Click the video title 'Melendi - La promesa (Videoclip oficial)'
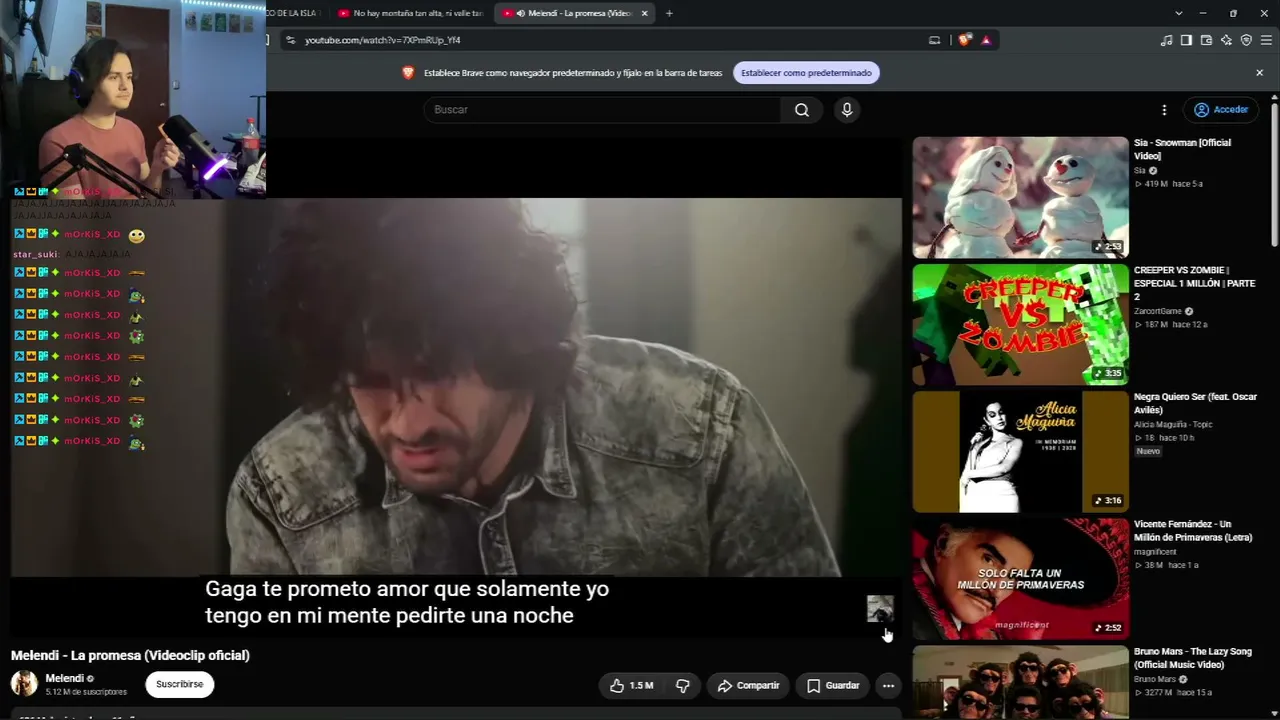 pos(130,655)
